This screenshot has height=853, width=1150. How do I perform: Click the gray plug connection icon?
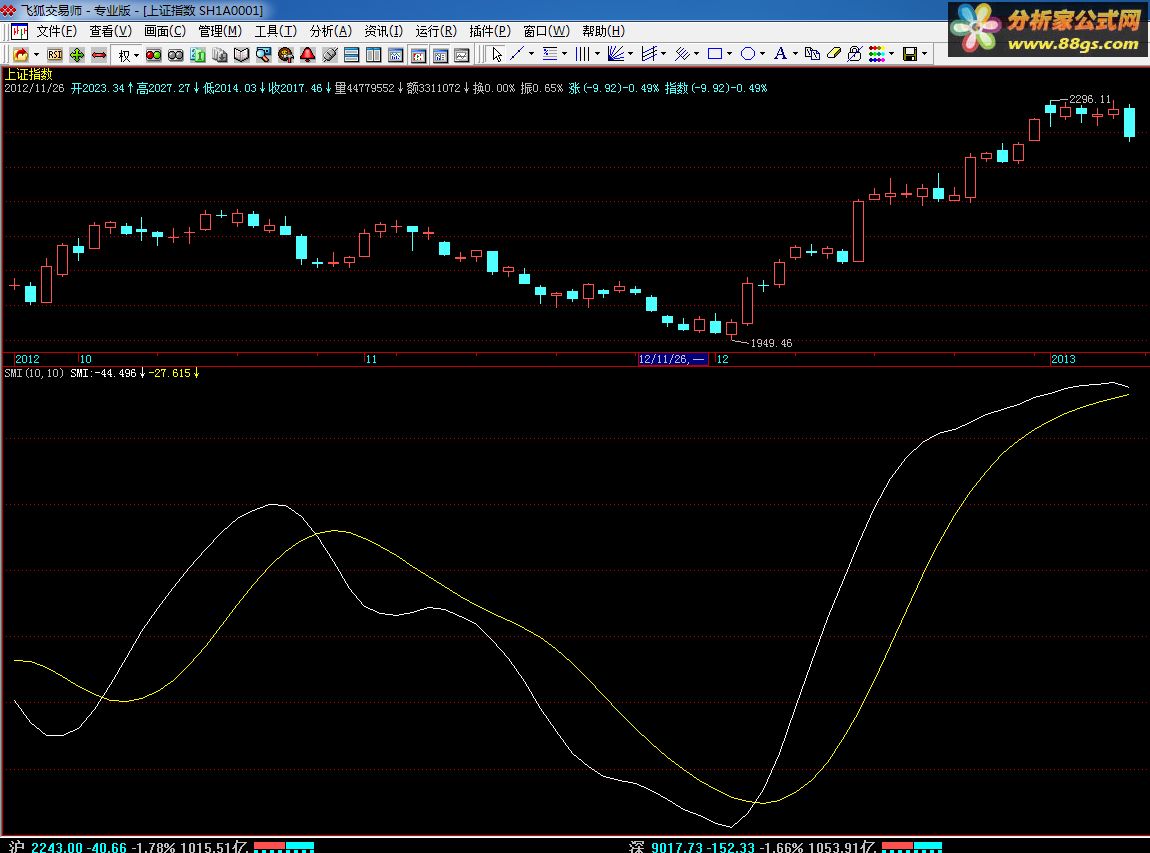pos(329,54)
